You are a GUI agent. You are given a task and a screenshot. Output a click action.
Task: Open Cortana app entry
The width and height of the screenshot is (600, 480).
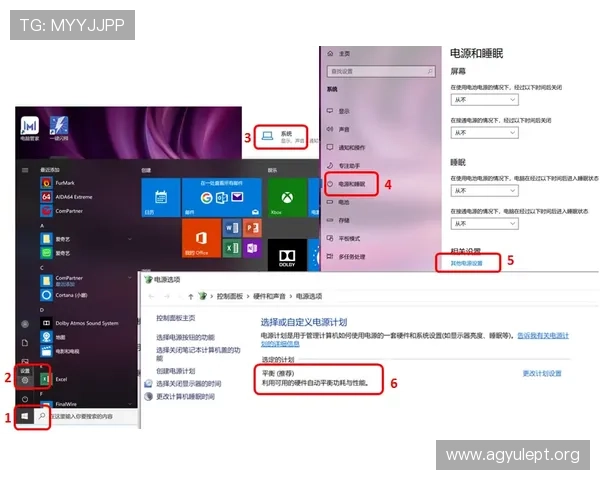coord(64,295)
